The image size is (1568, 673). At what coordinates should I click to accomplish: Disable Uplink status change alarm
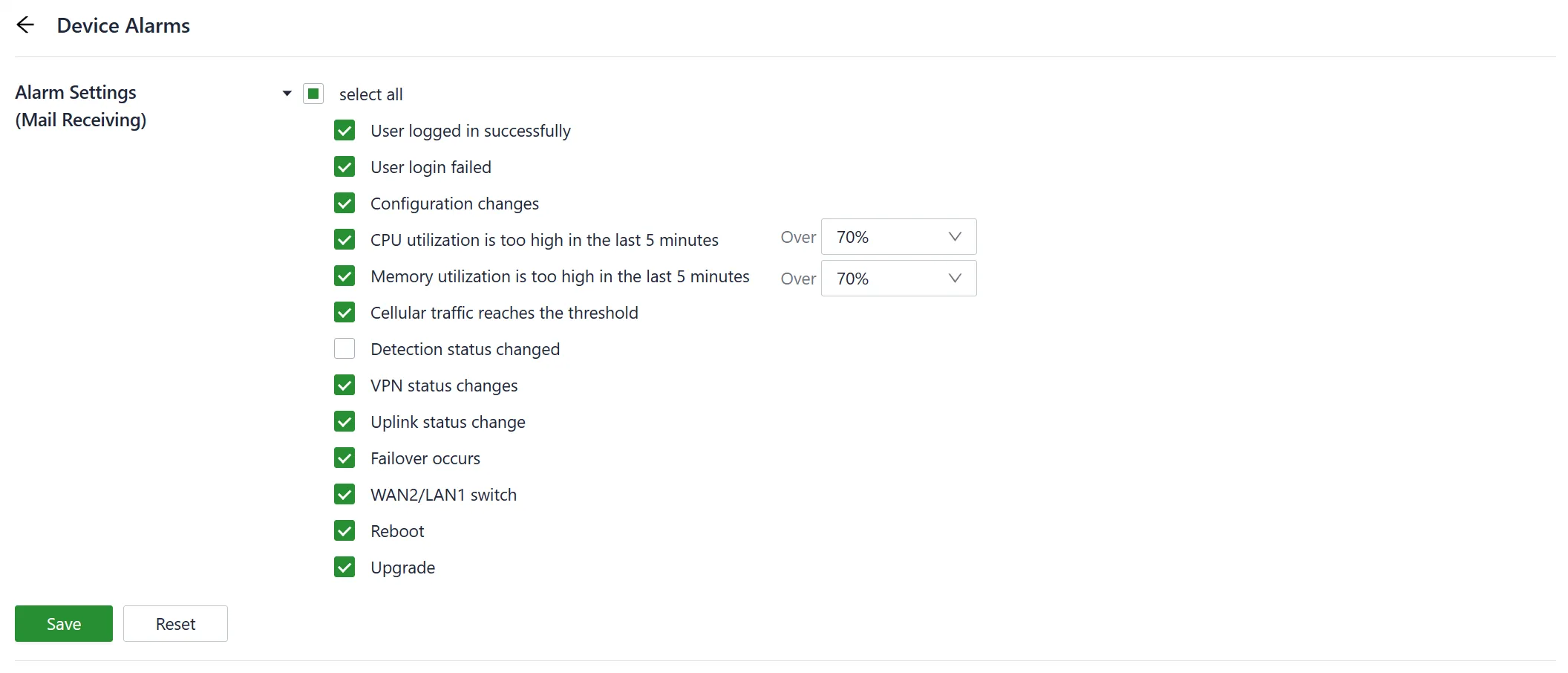click(x=344, y=422)
